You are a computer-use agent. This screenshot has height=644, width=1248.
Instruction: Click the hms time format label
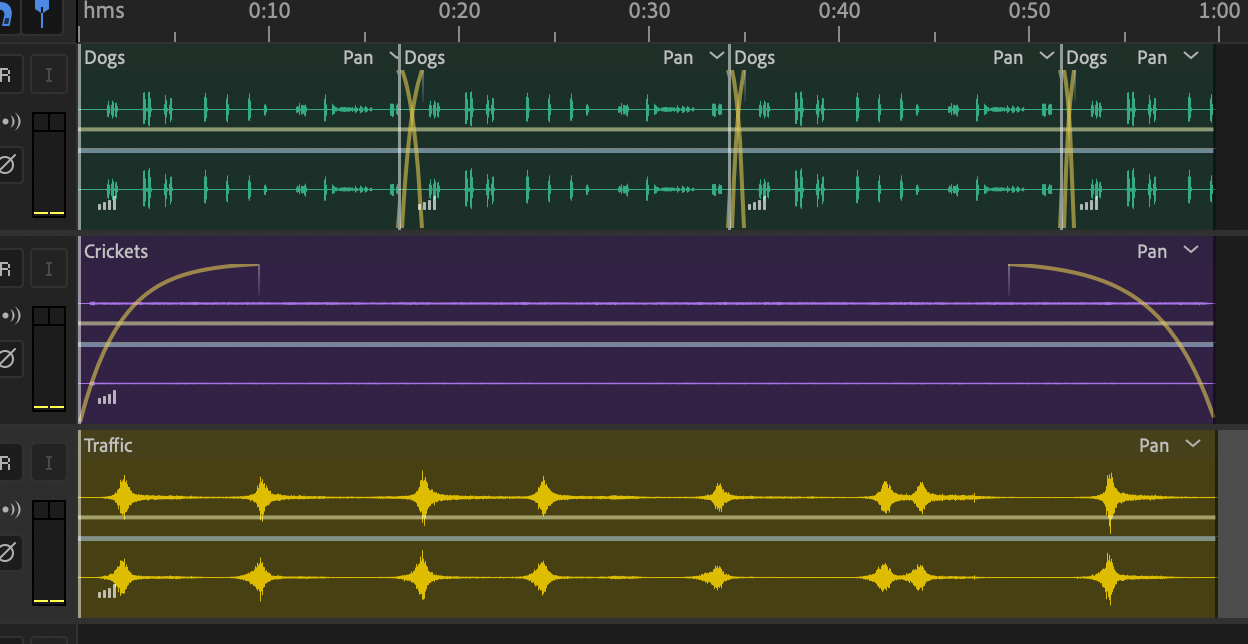click(x=104, y=11)
